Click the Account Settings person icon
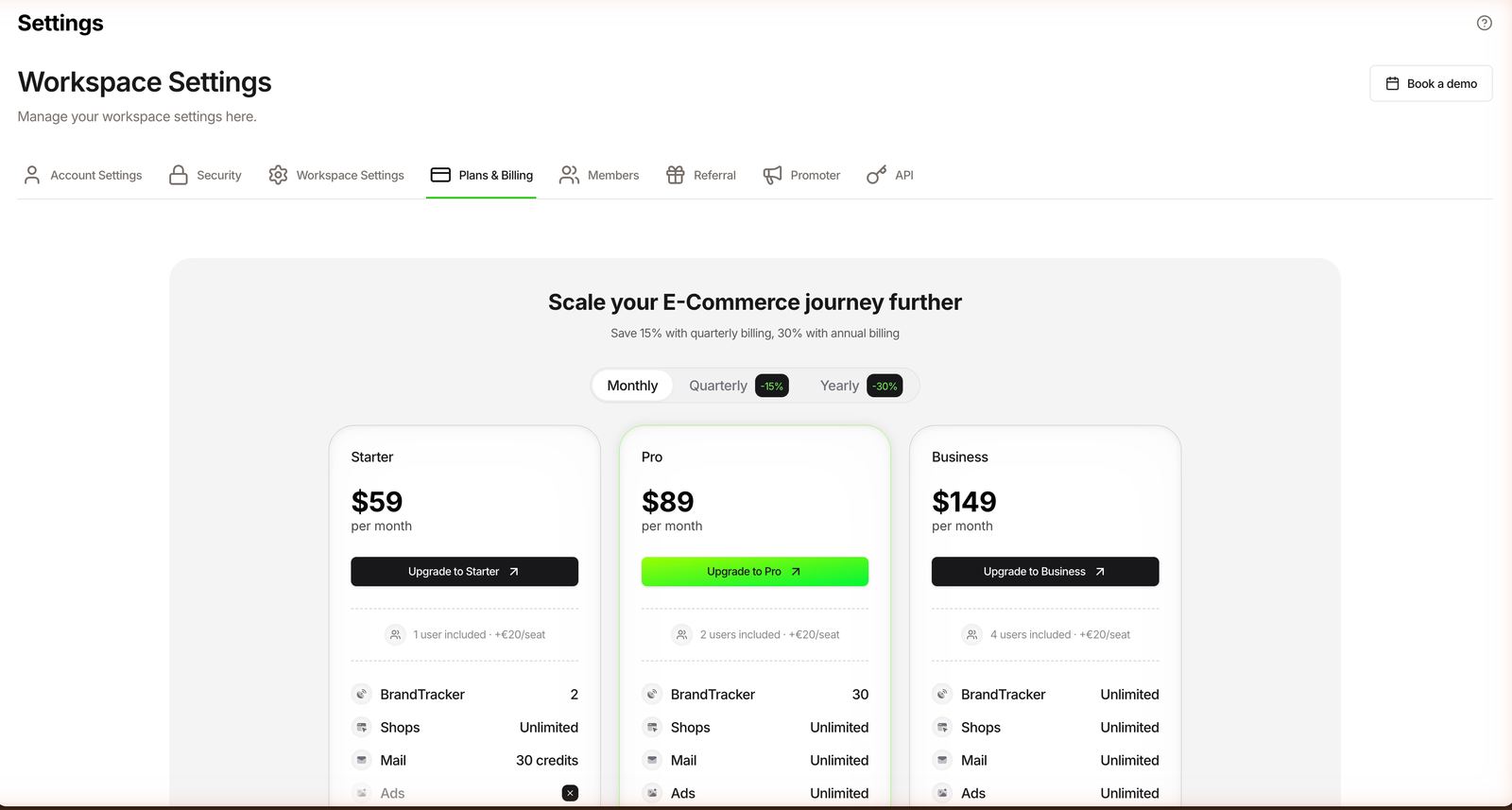This screenshot has height=810, width=1512. coord(32,175)
